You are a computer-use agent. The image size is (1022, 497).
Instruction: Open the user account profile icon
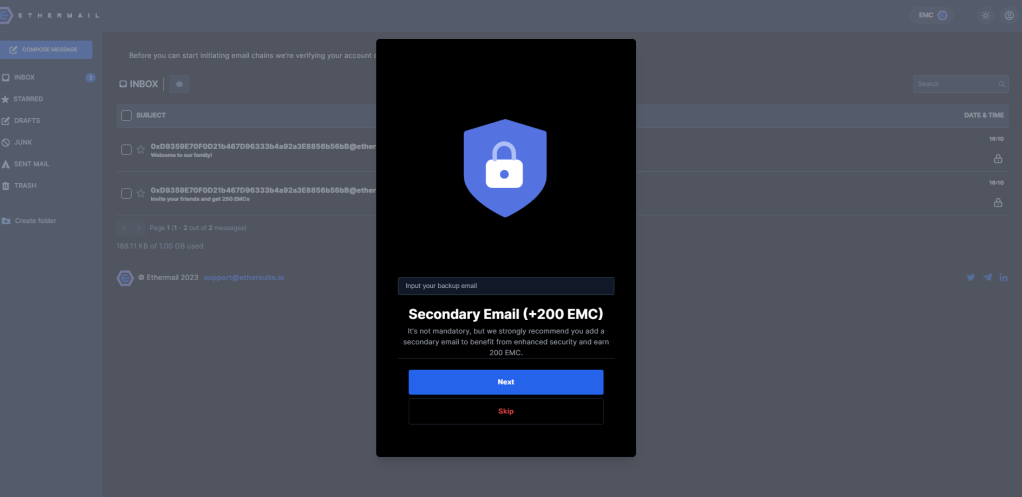point(1008,16)
